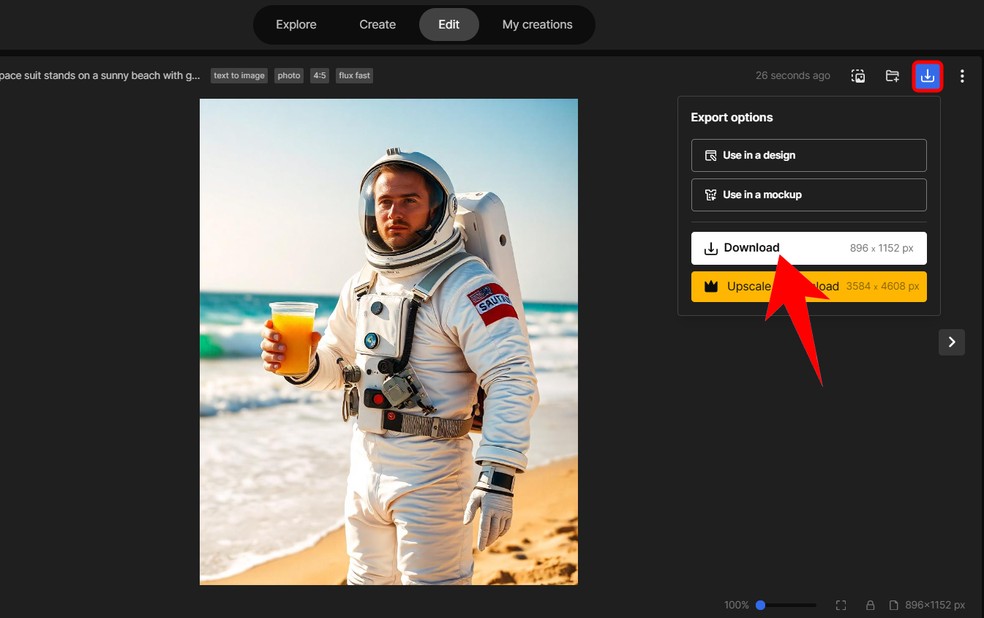Viewport: 984px width, 618px height.
Task: Click the page size document icon
Action: 894,605
